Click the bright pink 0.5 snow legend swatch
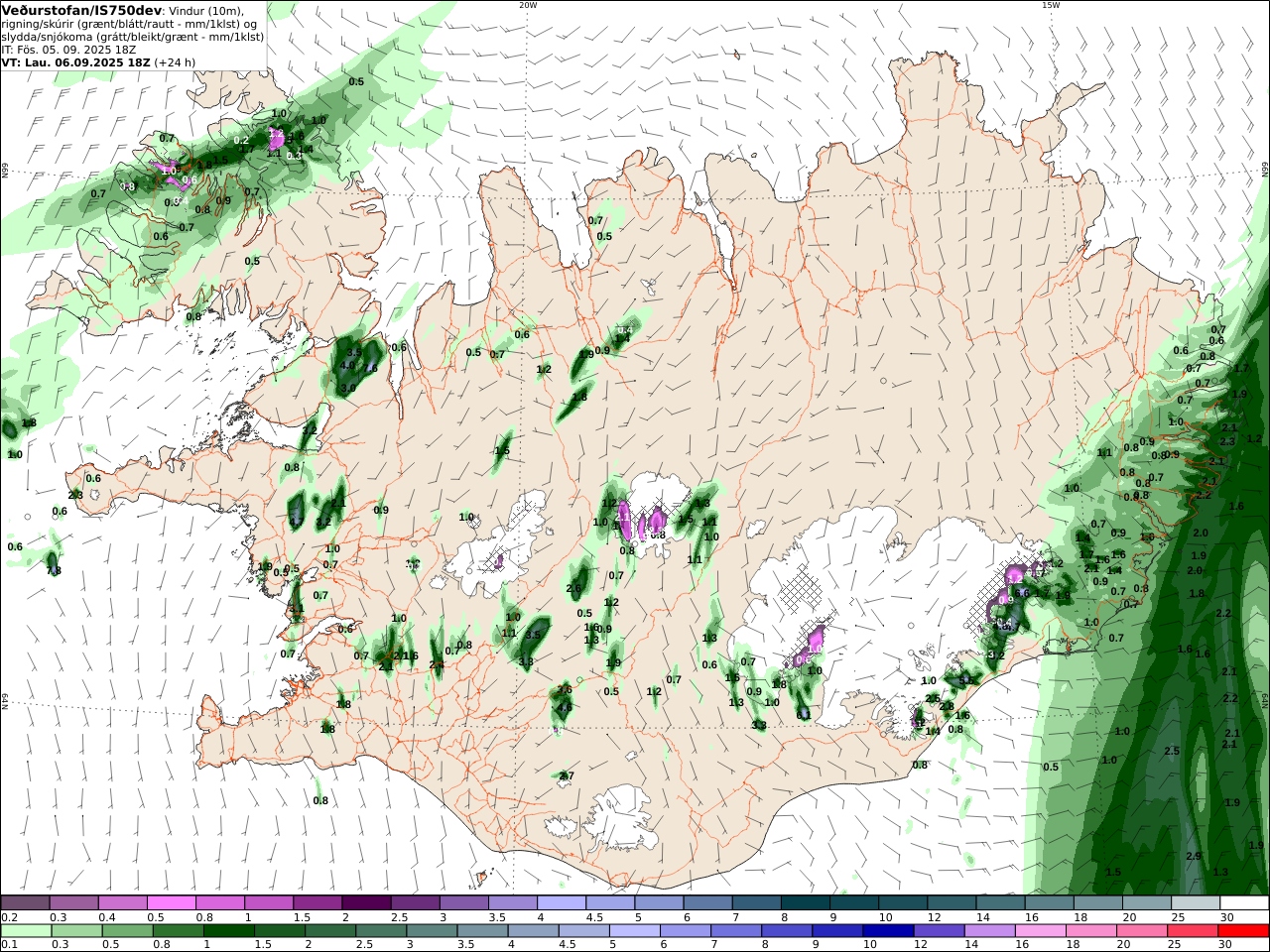The image size is (1270, 952). pos(172,903)
